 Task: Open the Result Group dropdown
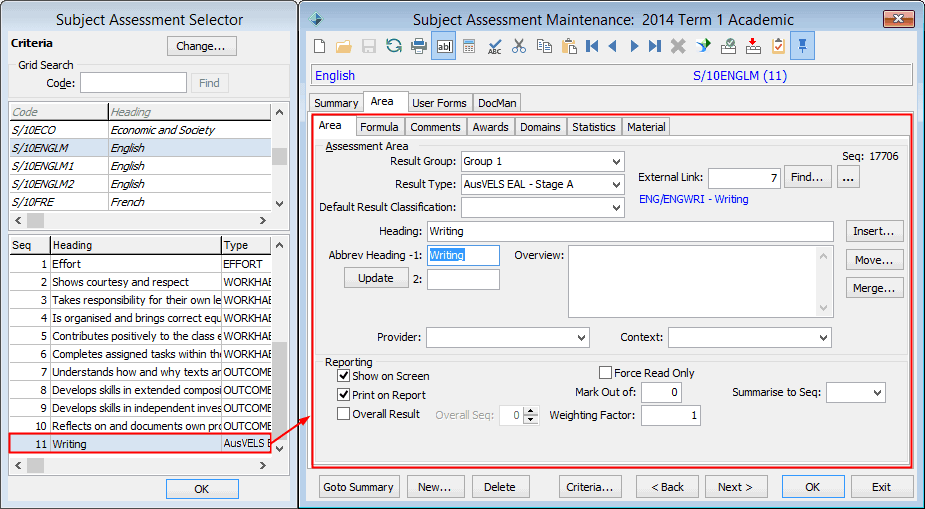pos(616,162)
